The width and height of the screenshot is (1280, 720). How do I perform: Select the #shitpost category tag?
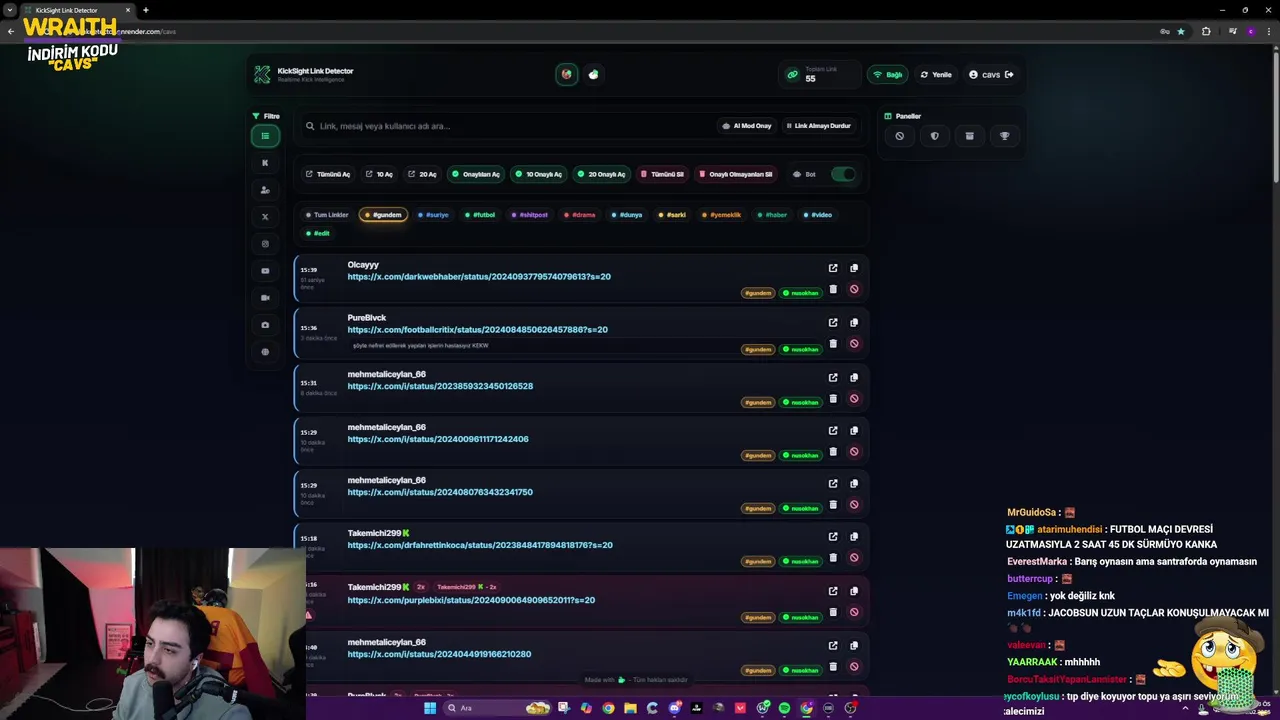529,215
